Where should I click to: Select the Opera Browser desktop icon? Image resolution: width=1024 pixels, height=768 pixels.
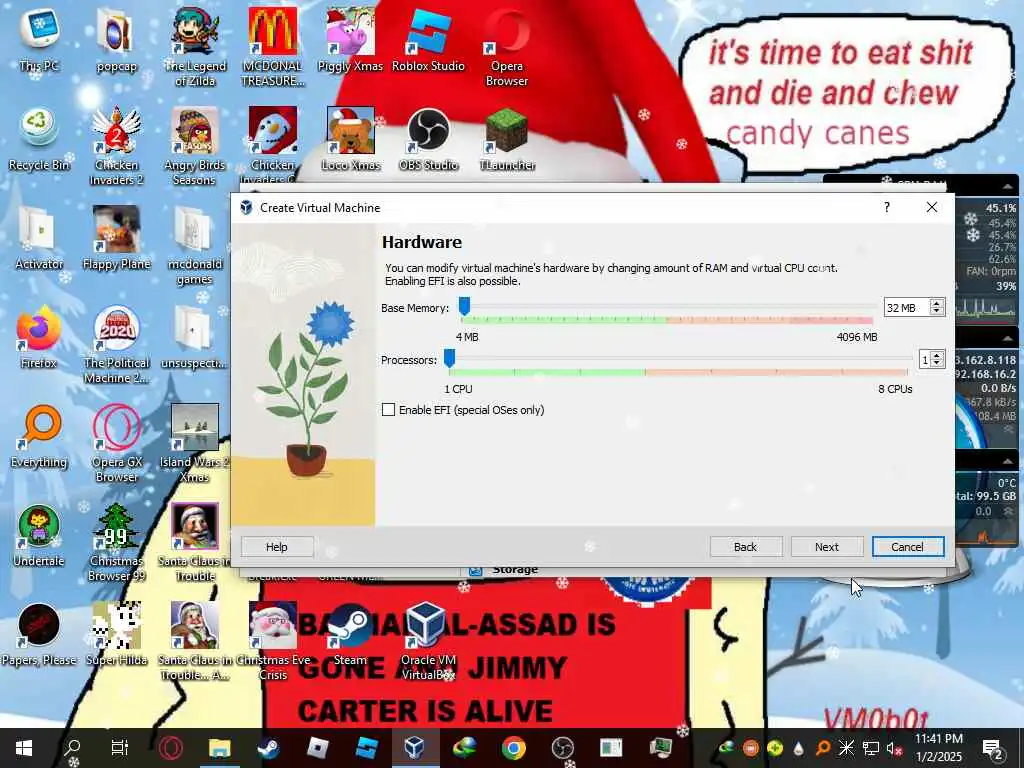point(507,48)
